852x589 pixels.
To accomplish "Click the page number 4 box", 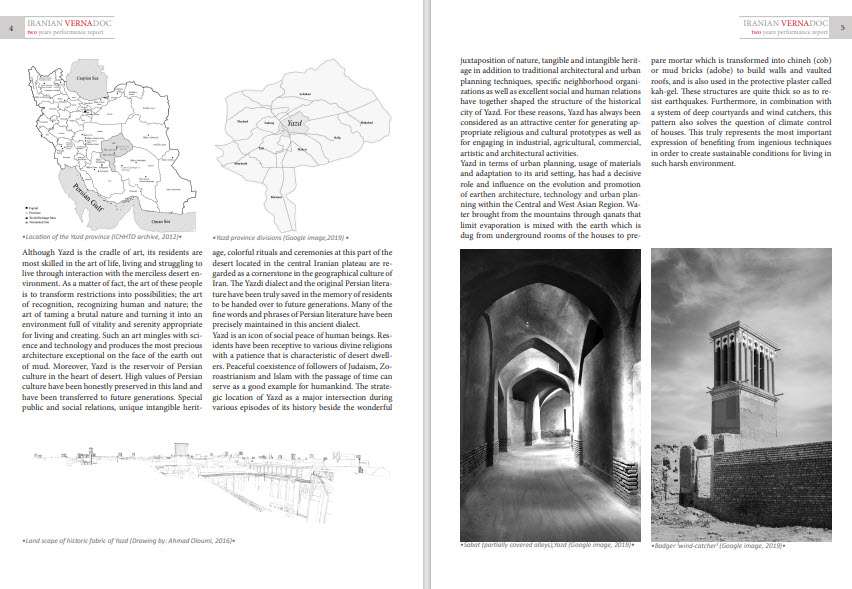I will 11,28.
